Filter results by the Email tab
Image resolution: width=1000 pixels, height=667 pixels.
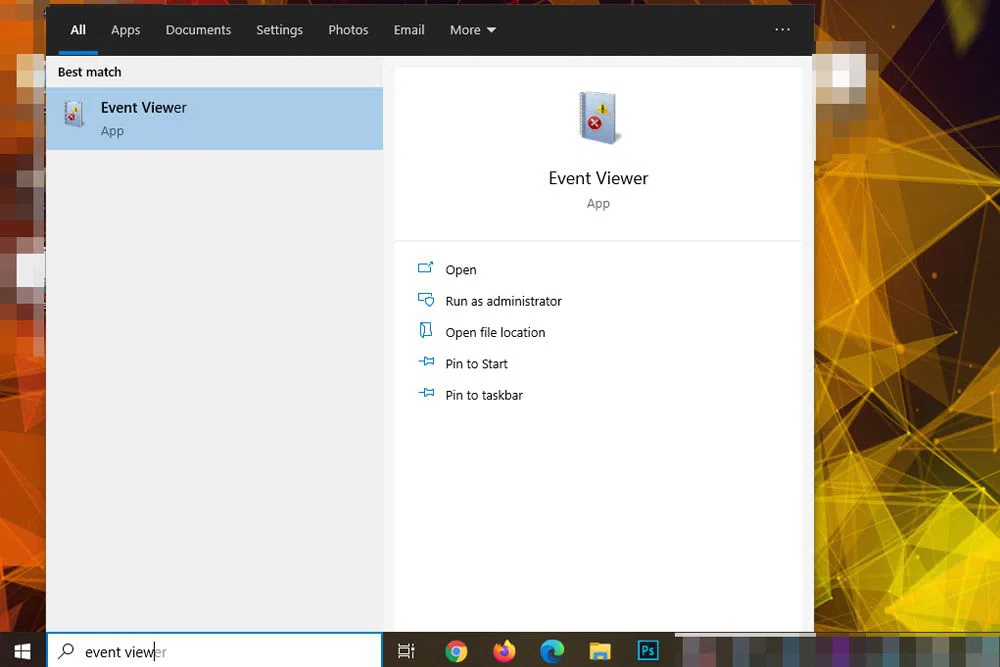pos(409,30)
